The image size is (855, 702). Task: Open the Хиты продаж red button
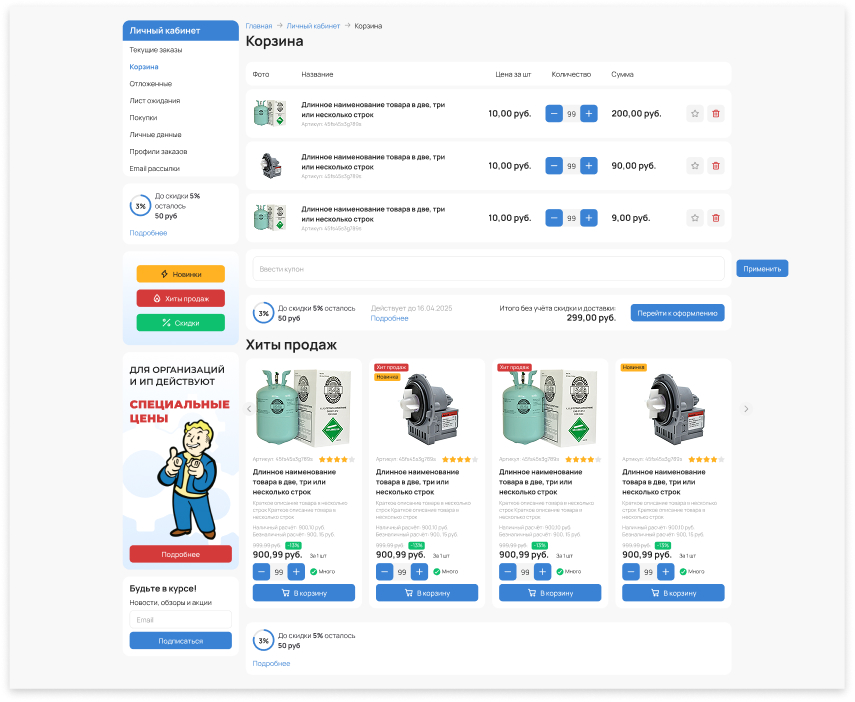(181, 298)
